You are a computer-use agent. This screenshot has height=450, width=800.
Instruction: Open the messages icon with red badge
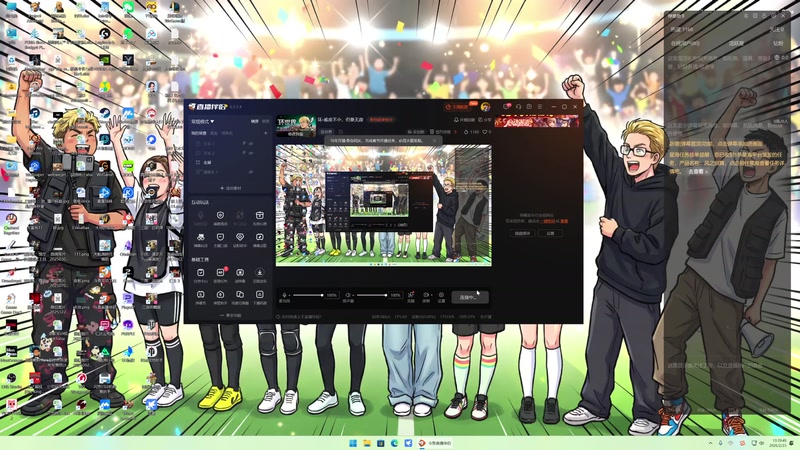507,107
